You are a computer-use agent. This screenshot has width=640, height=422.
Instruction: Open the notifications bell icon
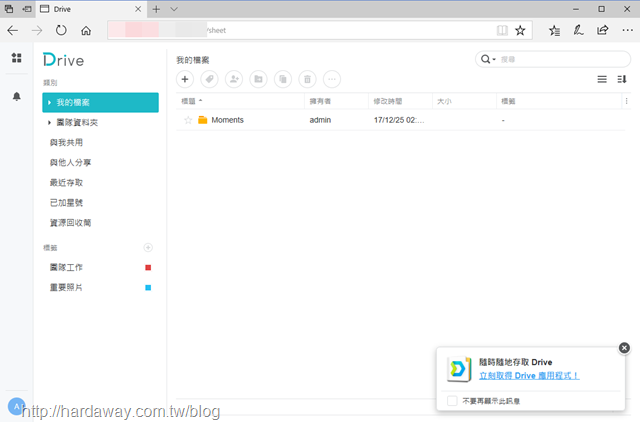16,96
